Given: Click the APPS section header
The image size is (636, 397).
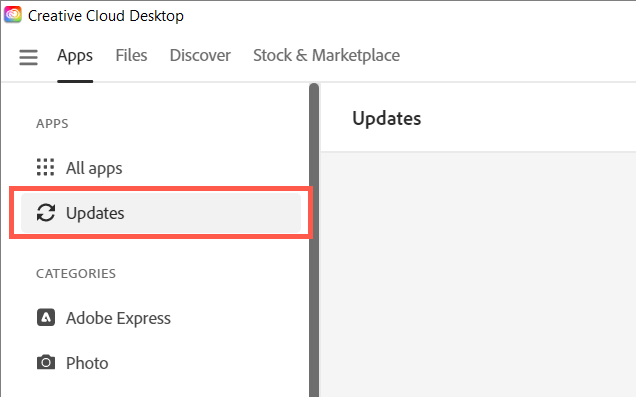Looking at the screenshot, I should point(52,123).
